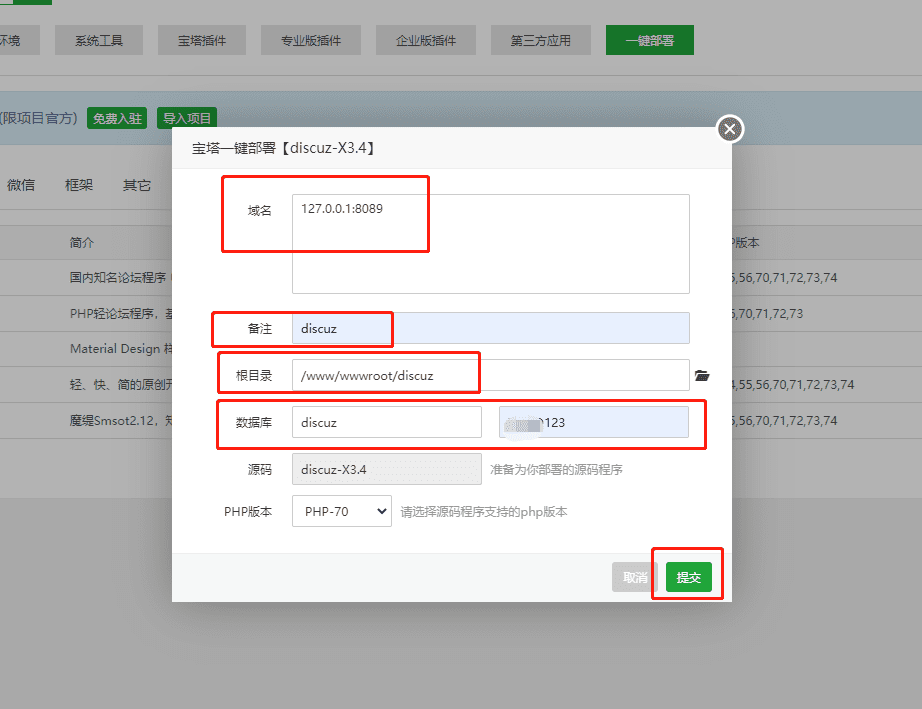Filter by the 框架 category

pyautogui.click(x=79, y=185)
